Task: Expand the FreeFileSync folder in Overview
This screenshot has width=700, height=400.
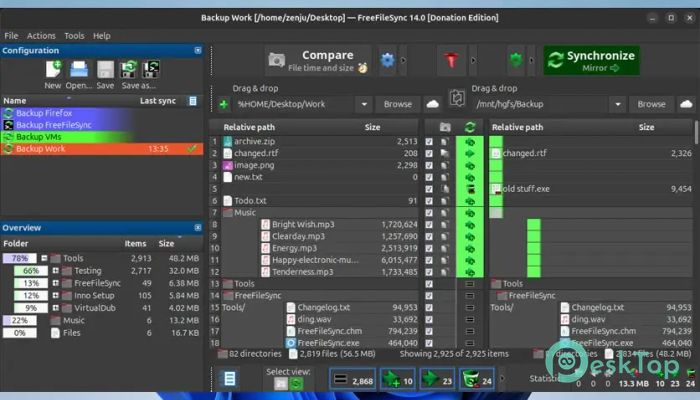Action: [x=55, y=283]
